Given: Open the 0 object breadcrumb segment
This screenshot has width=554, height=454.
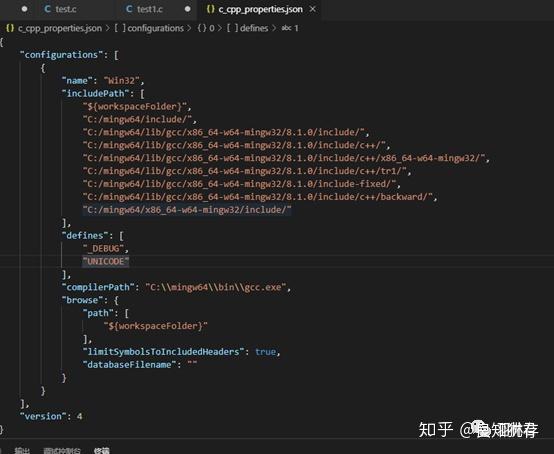Looking at the screenshot, I should (212, 28).
